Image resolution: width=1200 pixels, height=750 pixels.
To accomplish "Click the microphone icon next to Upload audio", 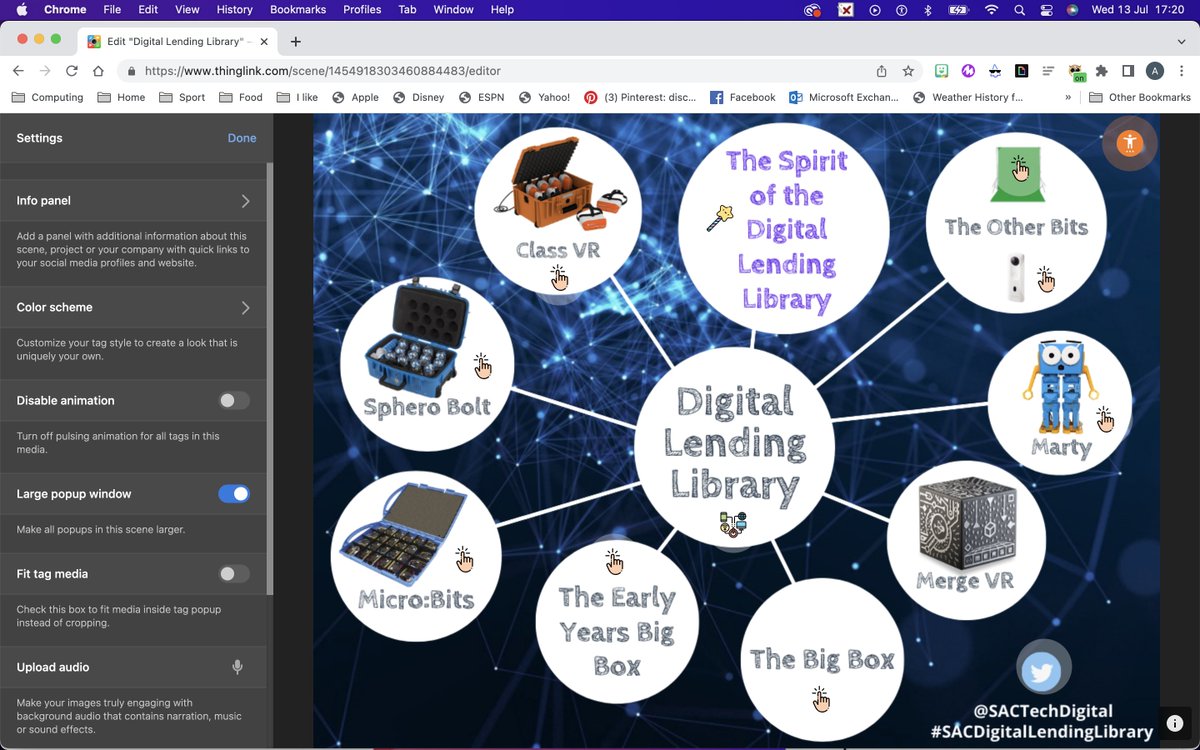I will click(237, 667).
